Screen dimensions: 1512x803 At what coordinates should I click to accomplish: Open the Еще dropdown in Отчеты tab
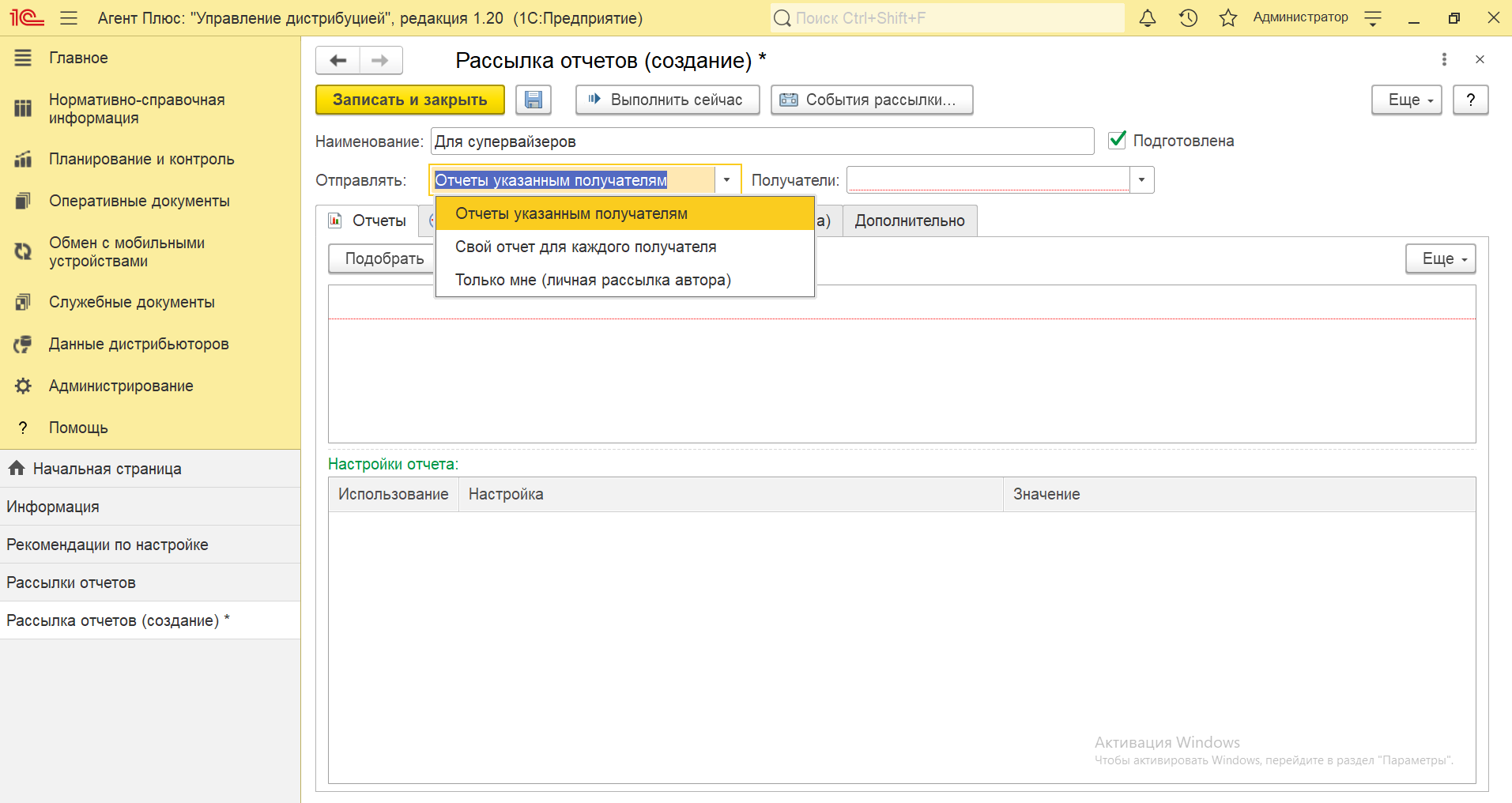pos(1441,258)
